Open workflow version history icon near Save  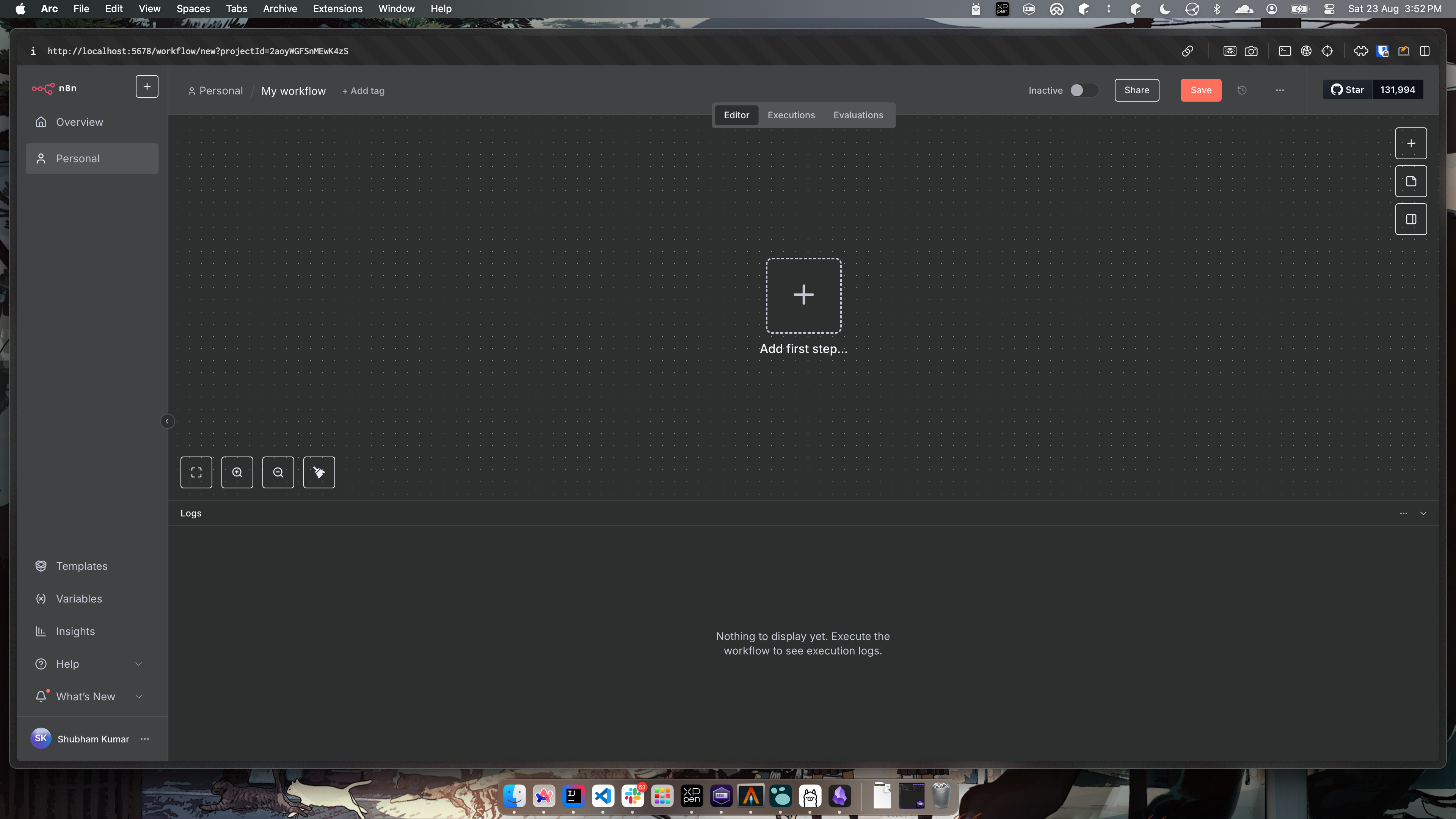tap(1242, 90)
